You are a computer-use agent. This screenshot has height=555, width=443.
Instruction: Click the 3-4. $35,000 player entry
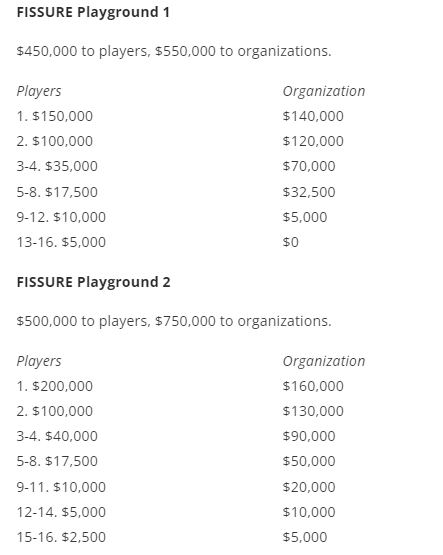click(57, 166)
